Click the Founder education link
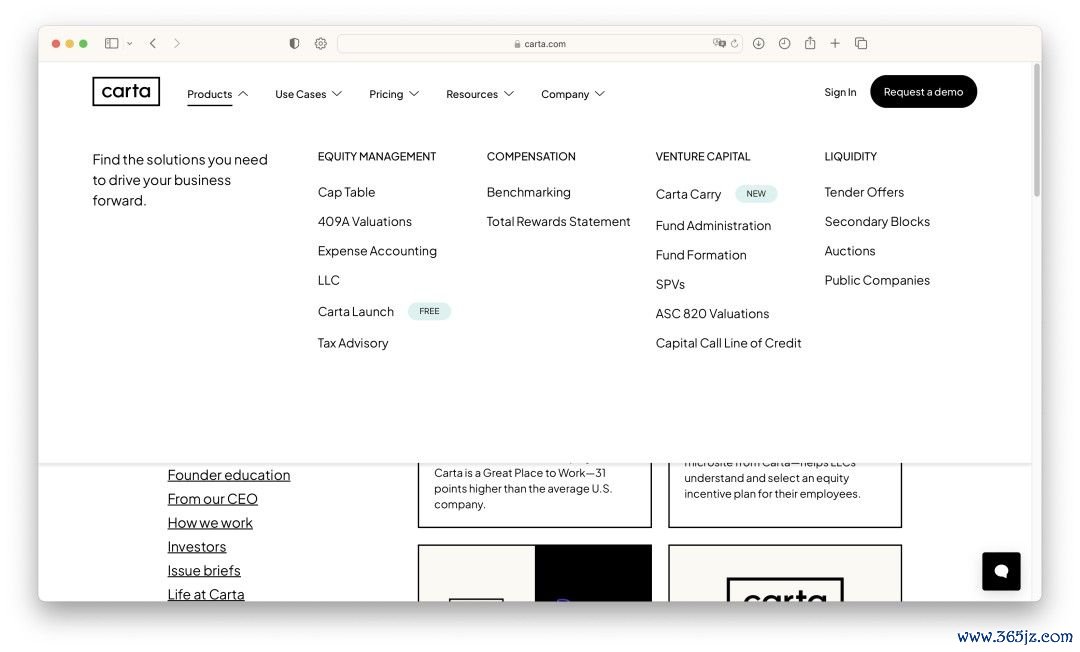Viewport: 1080px width, 652px height. (x=229, y=475)
